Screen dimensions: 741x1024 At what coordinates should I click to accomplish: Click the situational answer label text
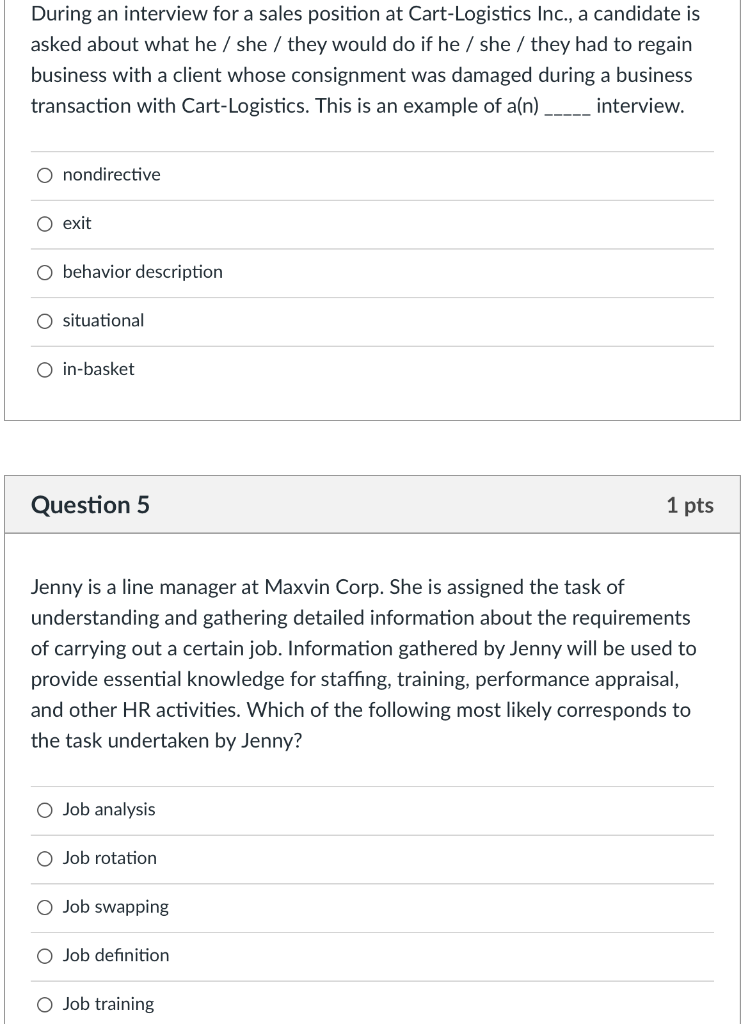click(103, 321)
